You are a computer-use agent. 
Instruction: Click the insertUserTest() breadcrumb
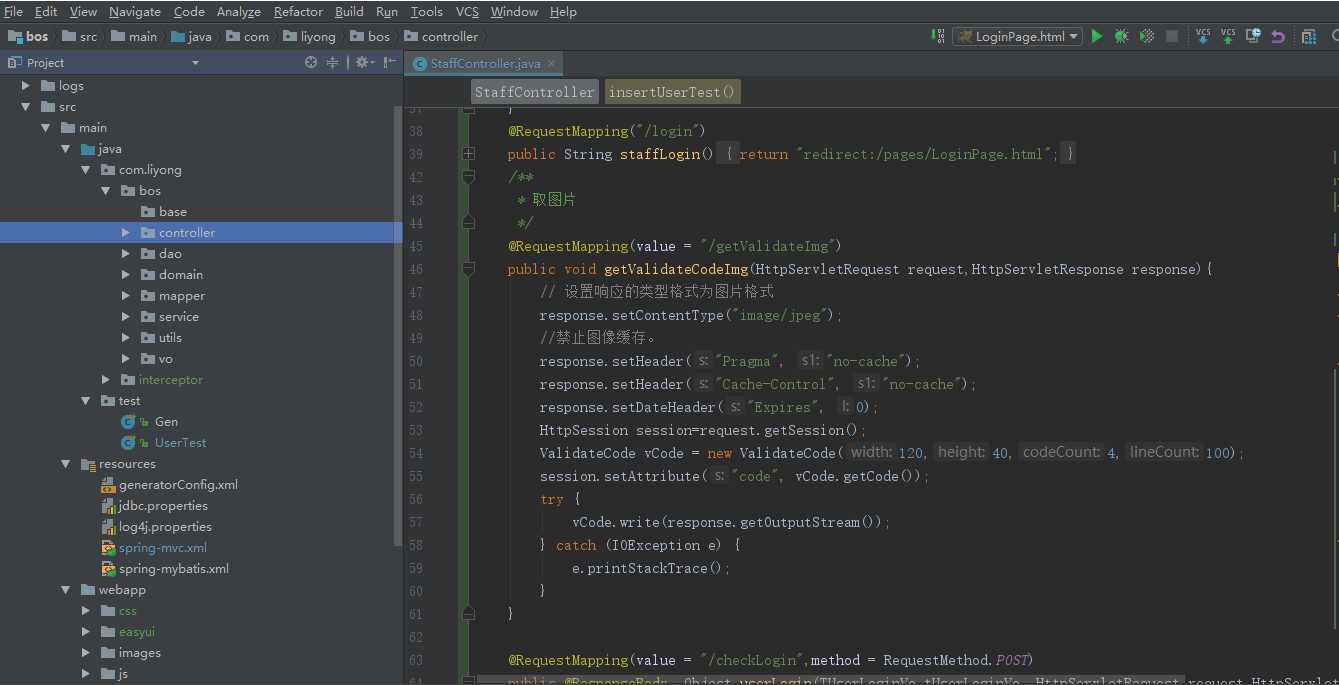672,92
